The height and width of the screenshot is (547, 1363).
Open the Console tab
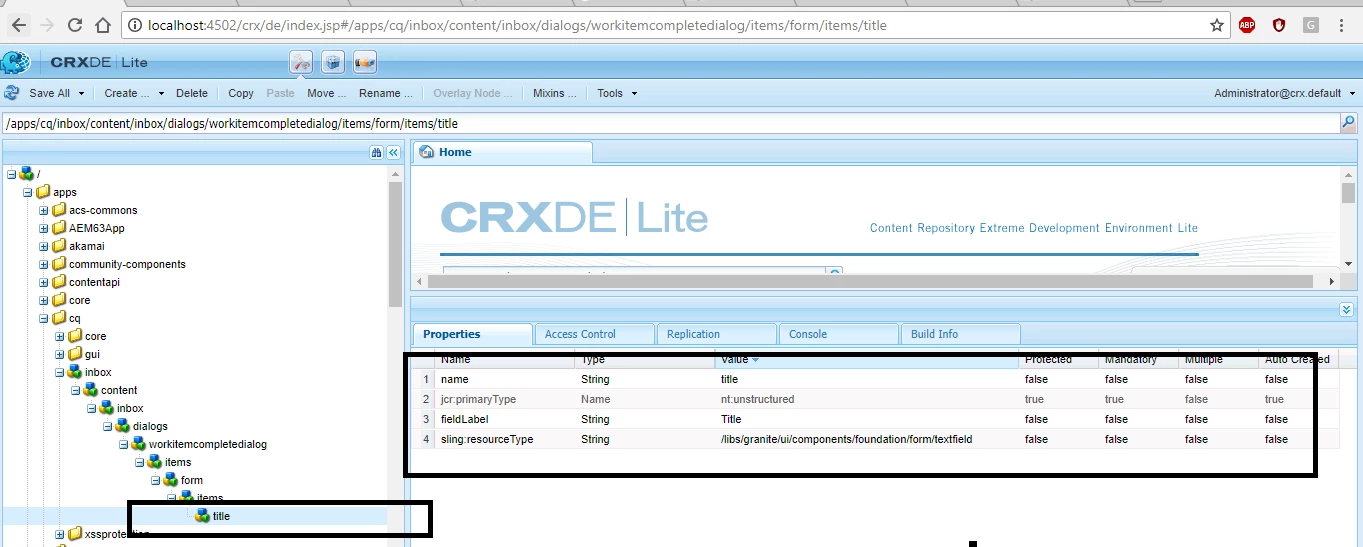tap(838, 334)
